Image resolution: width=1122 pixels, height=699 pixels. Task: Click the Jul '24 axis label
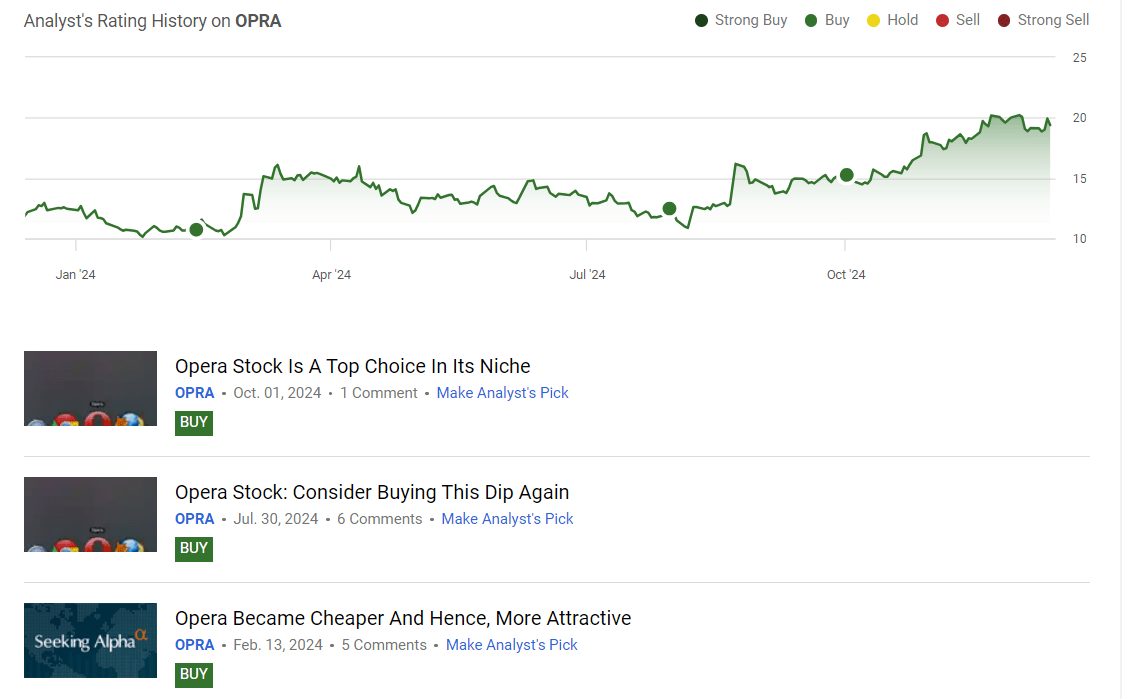587,273
